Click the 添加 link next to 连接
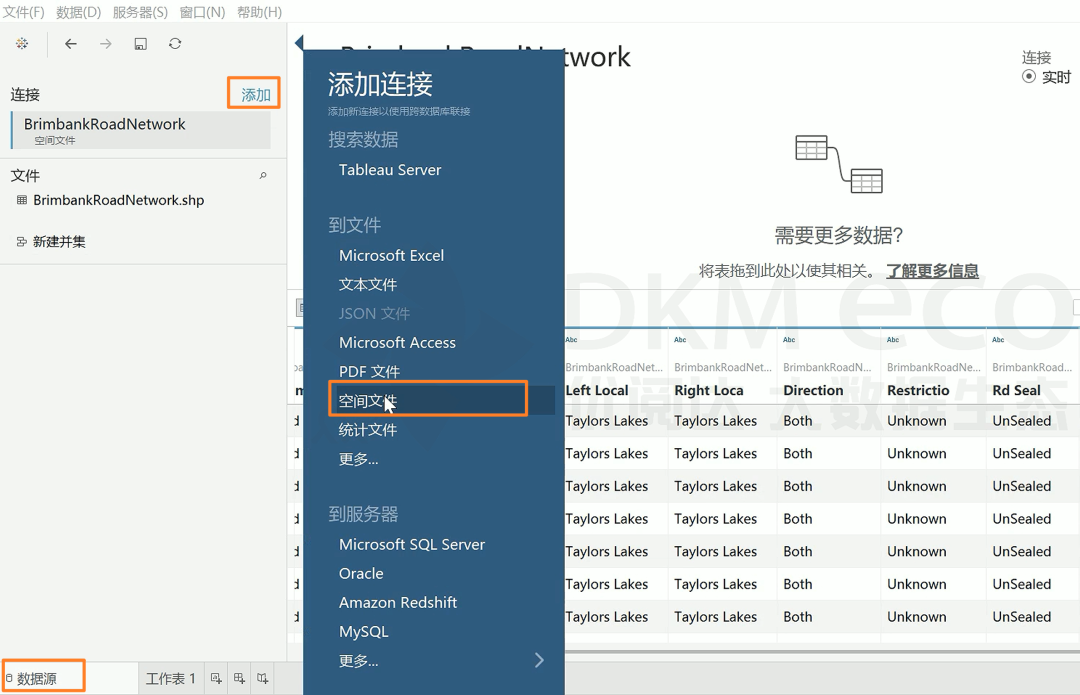 coord(255,95)
